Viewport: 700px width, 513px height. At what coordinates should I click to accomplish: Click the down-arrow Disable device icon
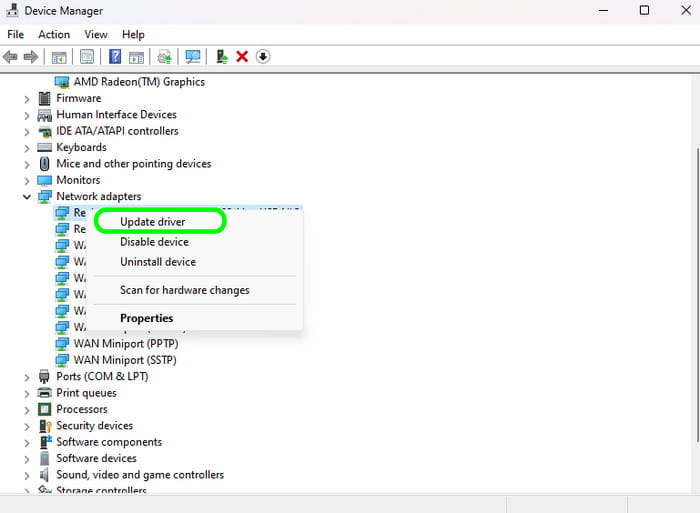tap(263, 57)
